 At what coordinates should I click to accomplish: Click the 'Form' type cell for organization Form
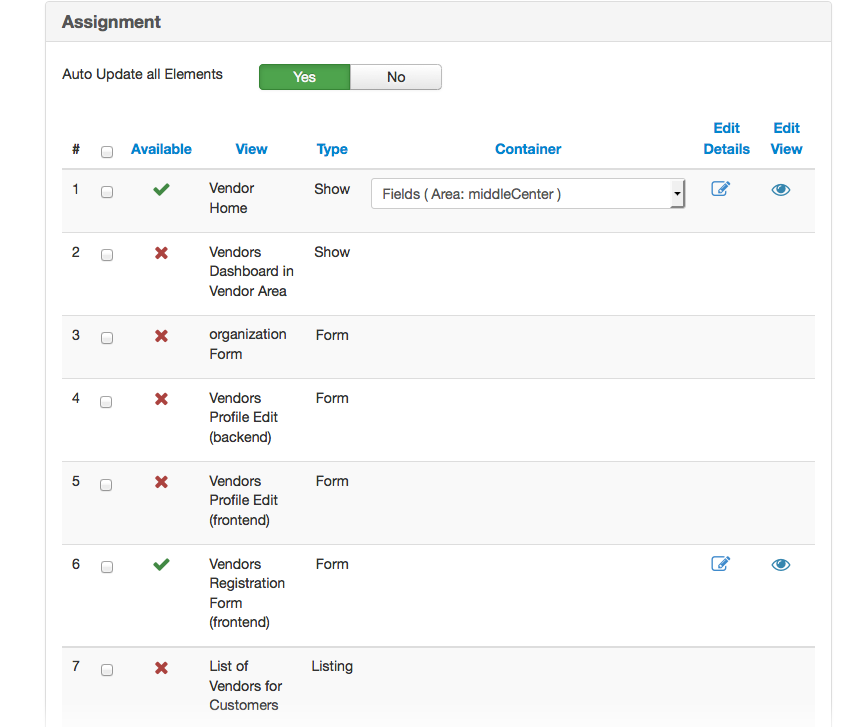tap(332, 335)
